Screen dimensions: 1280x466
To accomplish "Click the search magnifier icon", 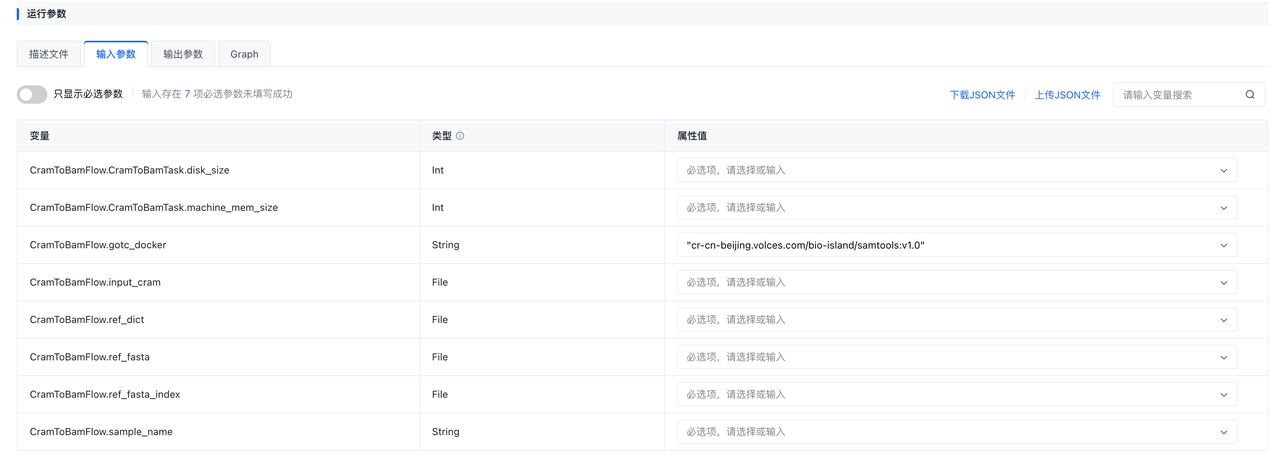I will tap(1250, 95).
